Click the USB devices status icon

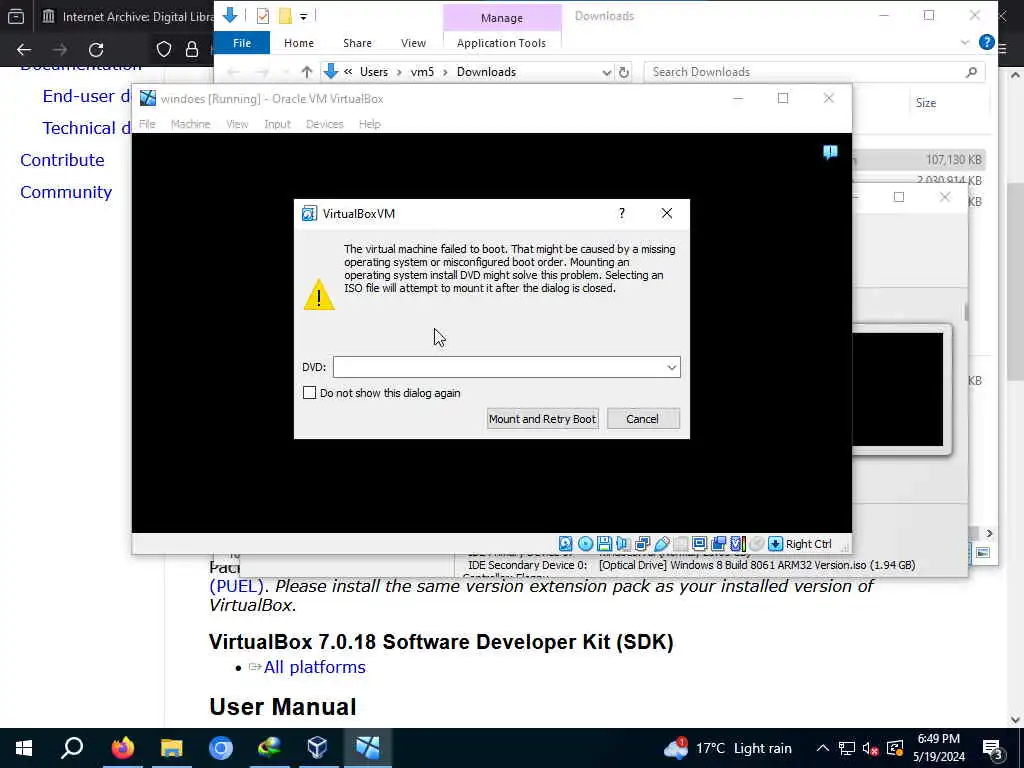point(662,544)
